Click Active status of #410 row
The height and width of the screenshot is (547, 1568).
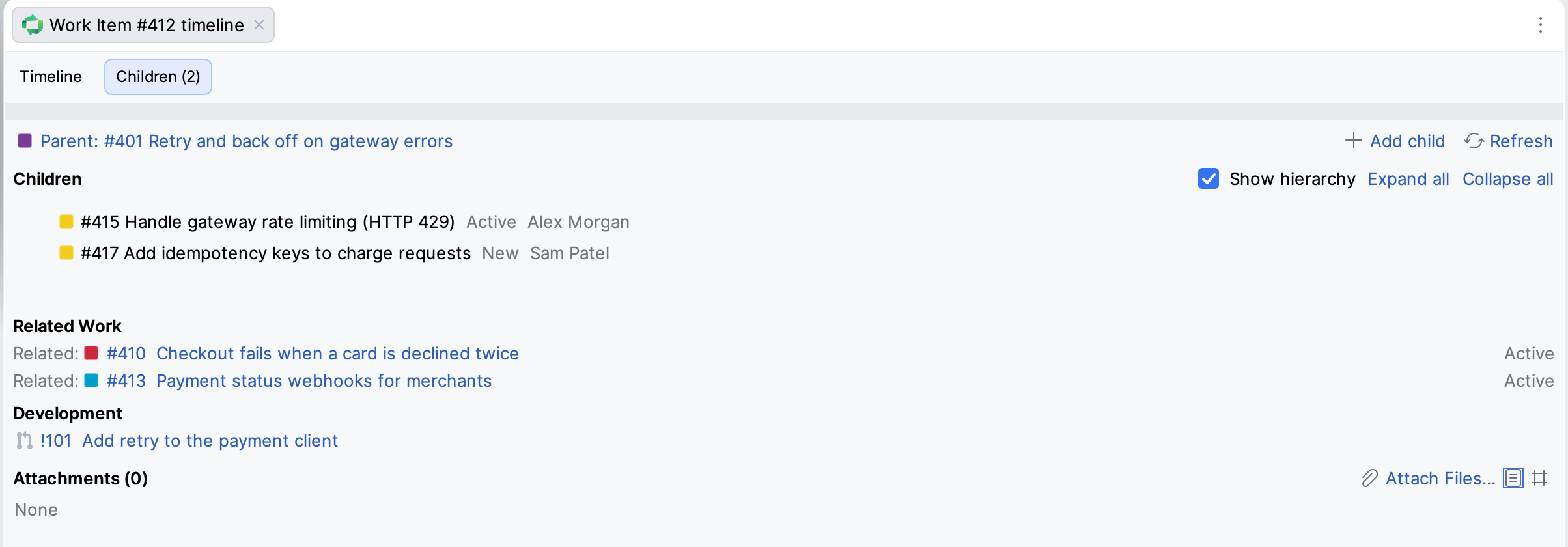click(1529, 354)
